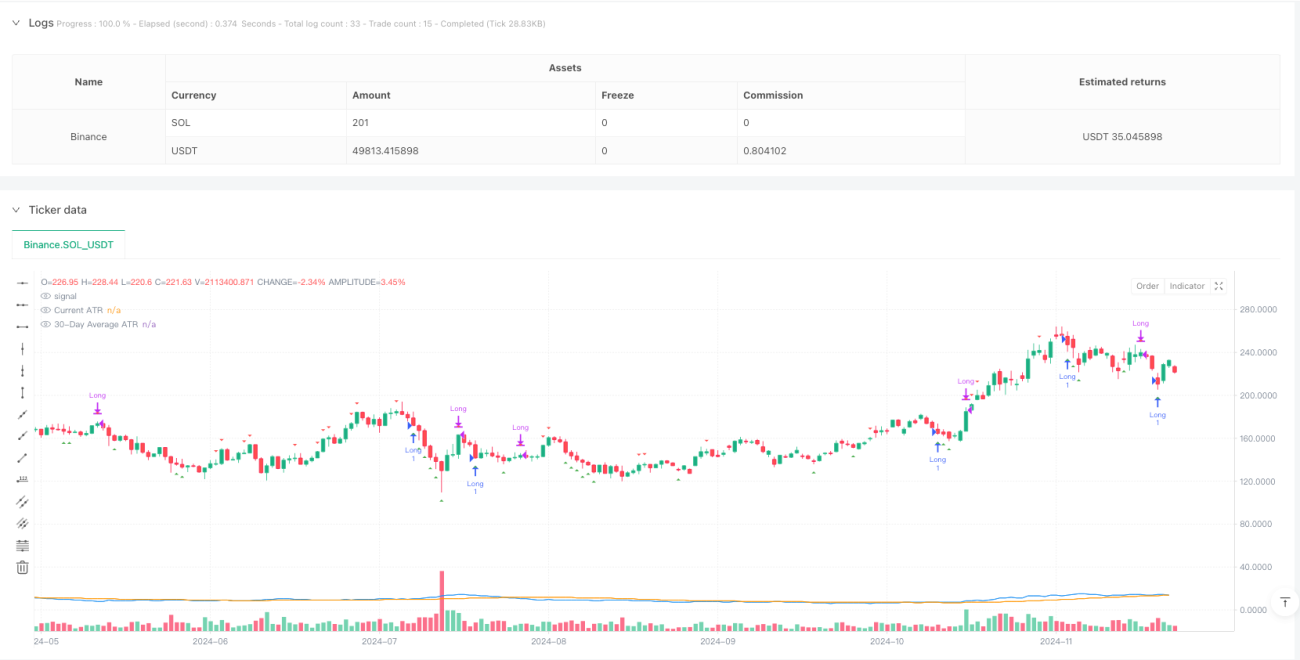Image resolution: width=1300 pixels, height=660 pixels.
Task: Choose the parallel straight lines tool
Action: pos(22,501)
